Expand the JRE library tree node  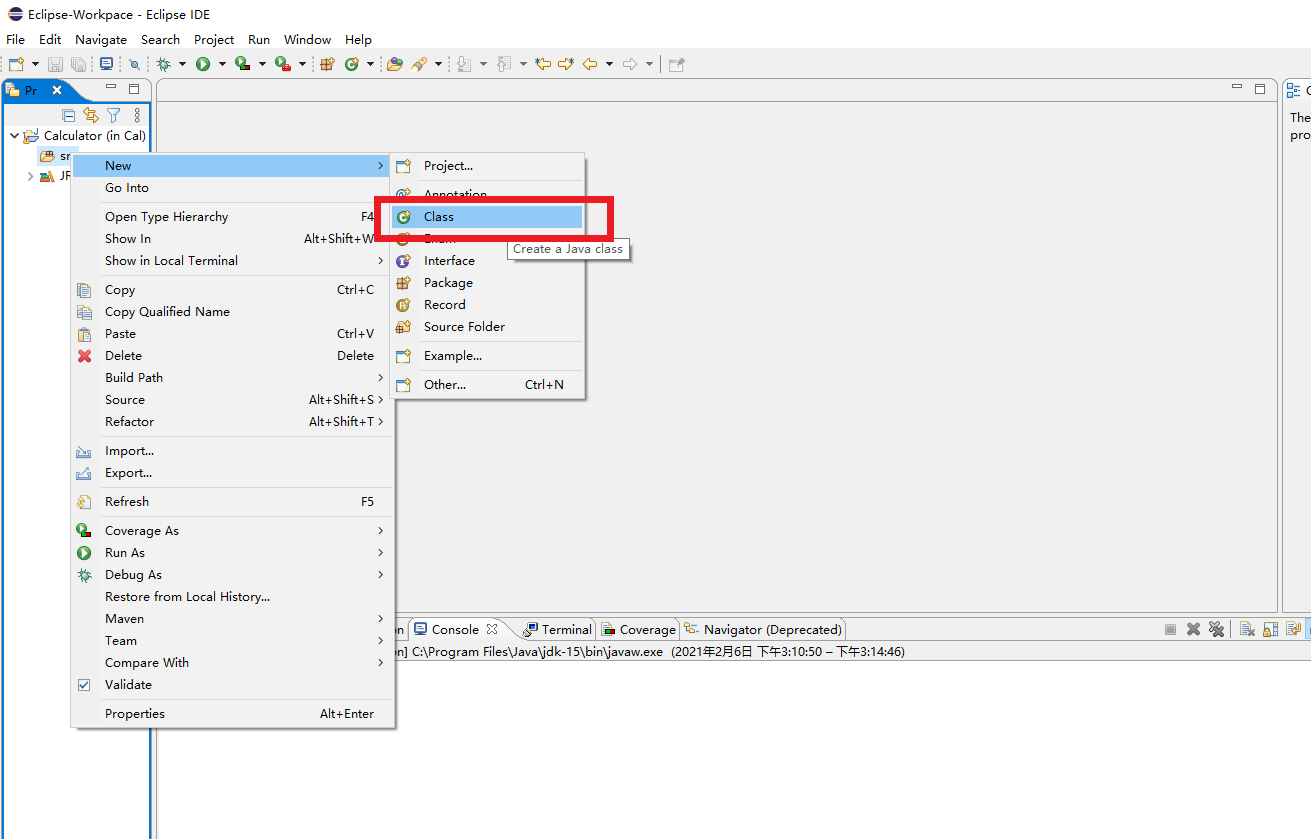click(30, 176)
